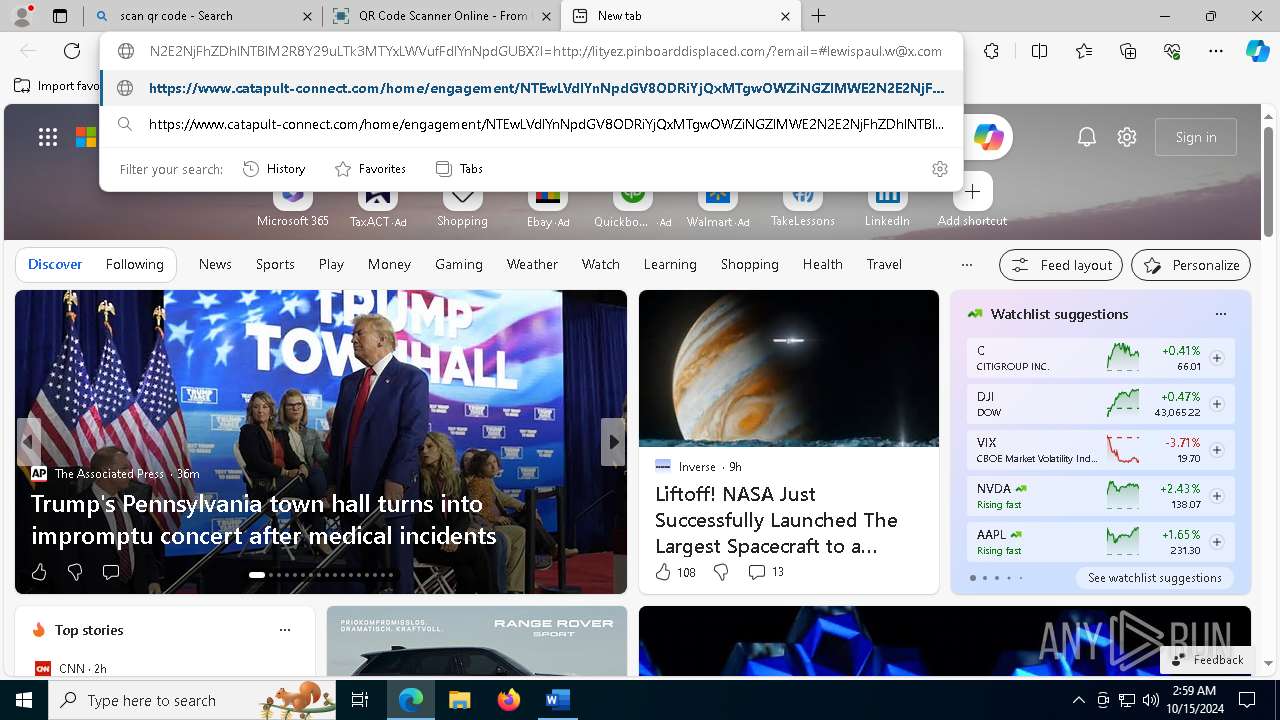
Task: Open Walmart ad shortcut
Action: click(718, 207)
